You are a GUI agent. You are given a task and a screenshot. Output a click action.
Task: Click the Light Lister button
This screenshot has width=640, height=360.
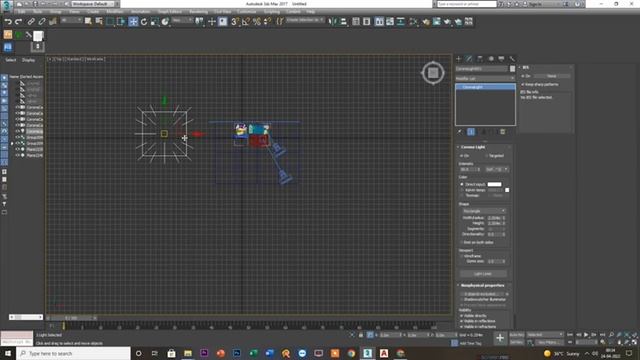pos(483,274)
